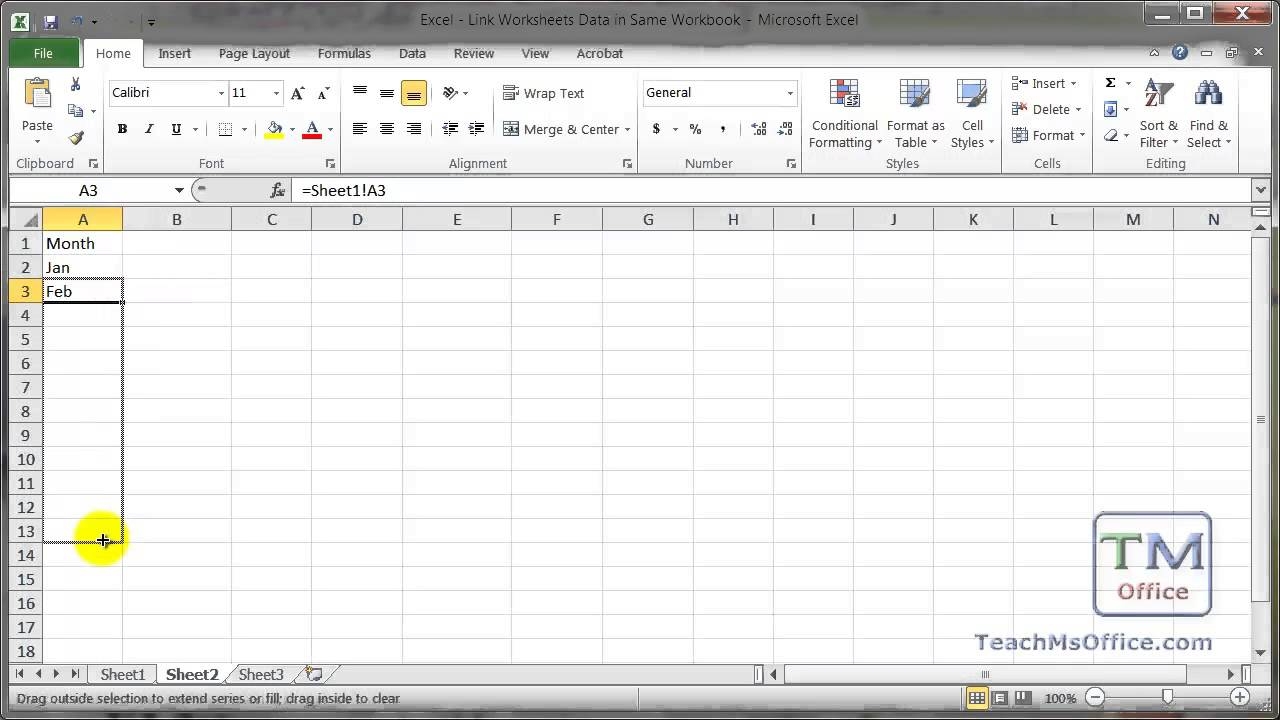Open the File backstage button

pos(43,53)
